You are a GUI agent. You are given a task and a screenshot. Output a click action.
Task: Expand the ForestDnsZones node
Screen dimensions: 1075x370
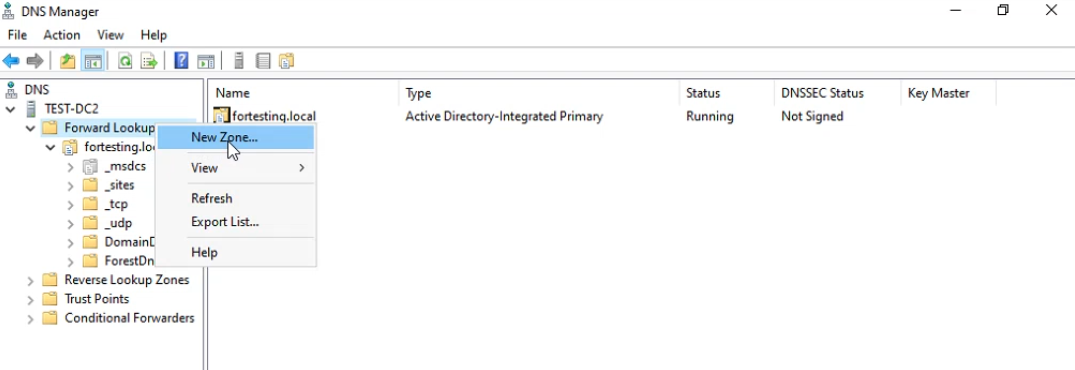coord(71,261)
